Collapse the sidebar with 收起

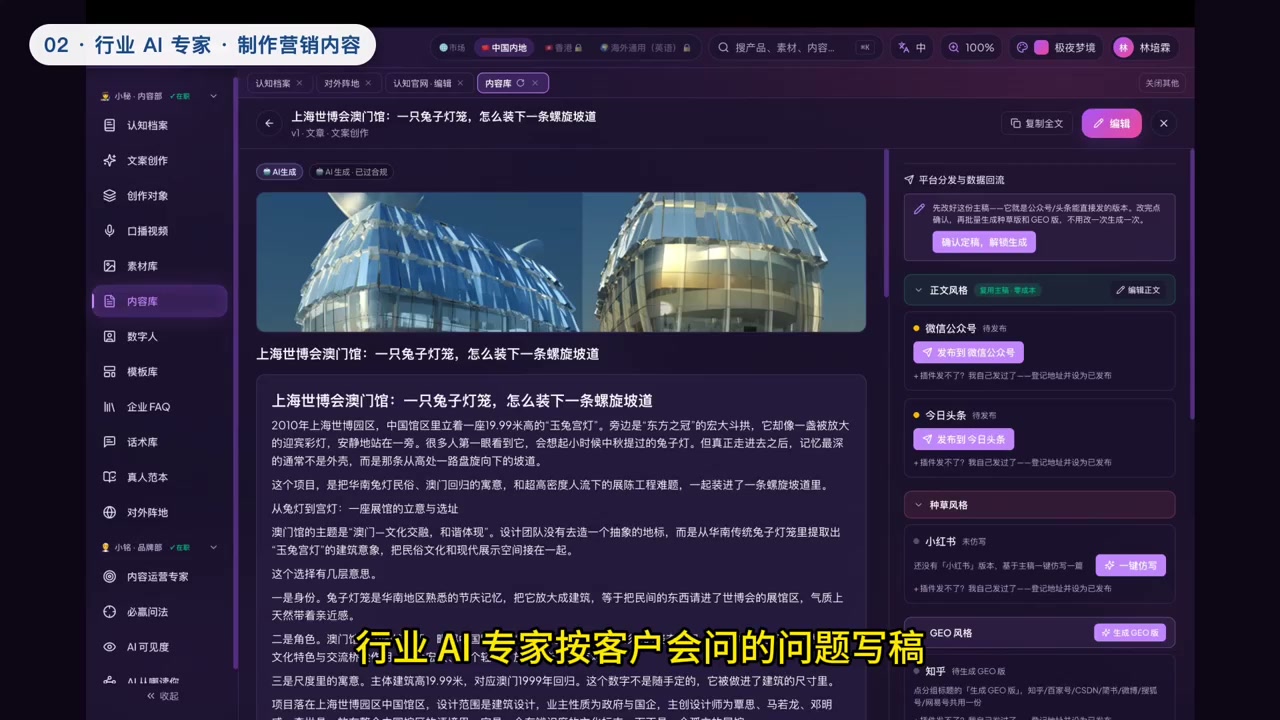click(162, 696)
